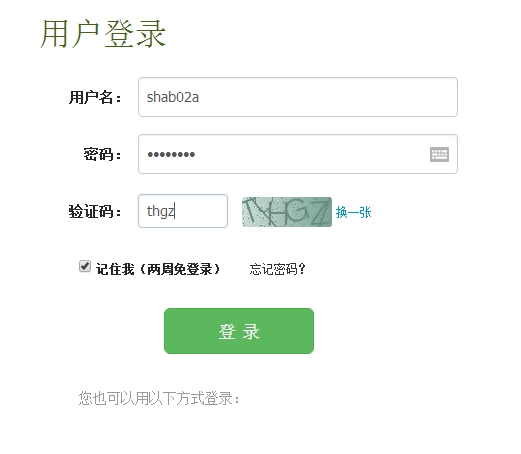Image resolution: width=521 pixels, height=454 pixels.
Task: Click the 密码: field label
Action: coord(102,154)
